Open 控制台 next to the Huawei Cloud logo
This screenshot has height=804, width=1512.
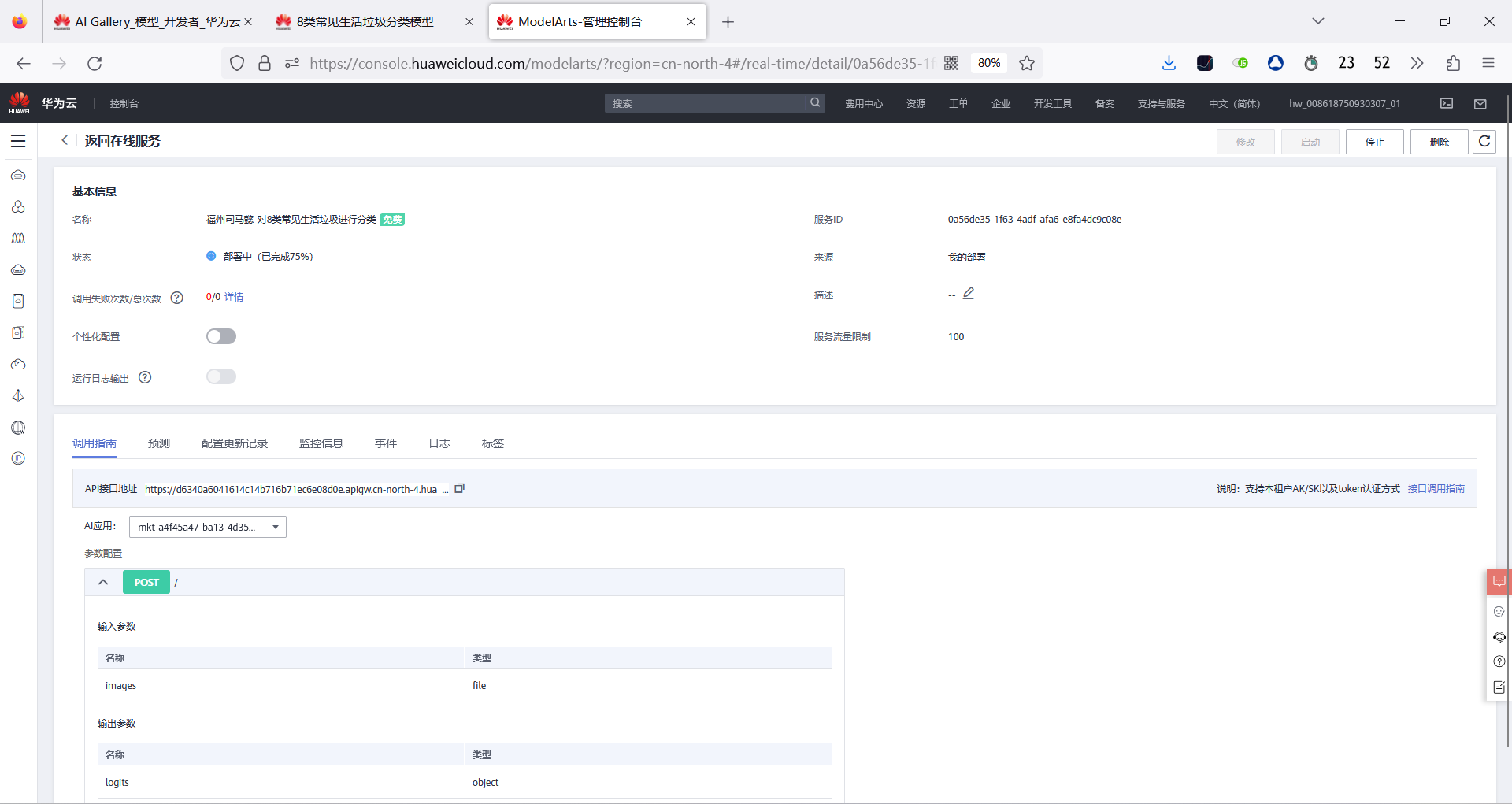point(124,103)
